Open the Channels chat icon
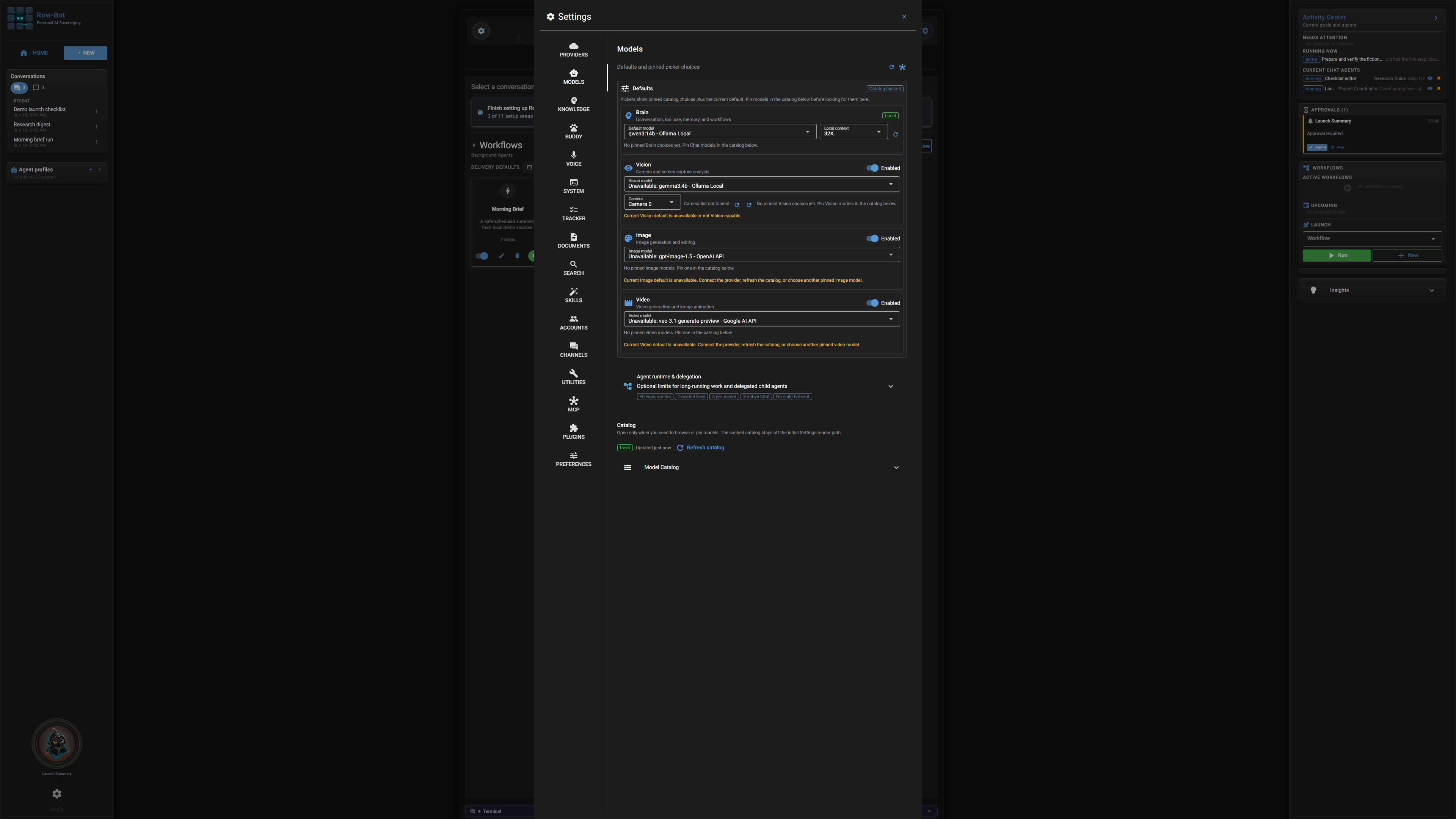Screen dimensions: 1456x819 [x=573, y=346]
